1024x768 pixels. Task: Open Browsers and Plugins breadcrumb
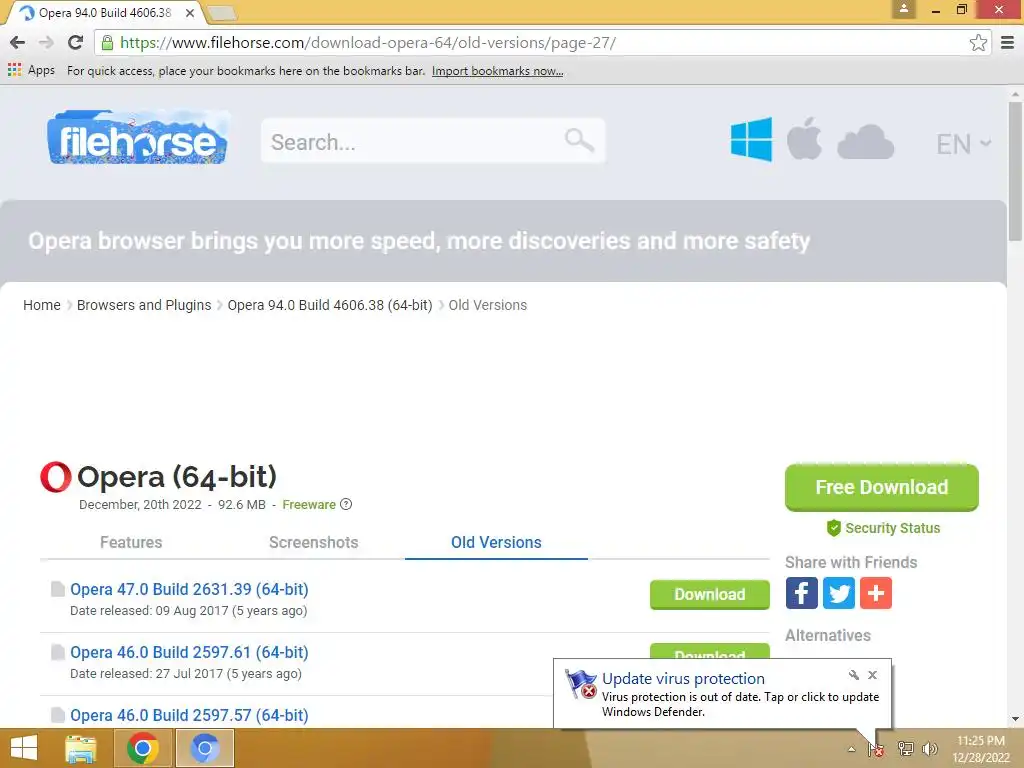[x=144, y=305]
